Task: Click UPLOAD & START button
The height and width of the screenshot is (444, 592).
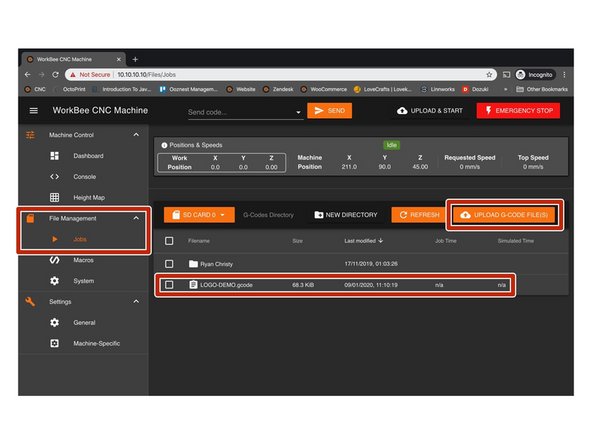Action: tap(430, 111)
